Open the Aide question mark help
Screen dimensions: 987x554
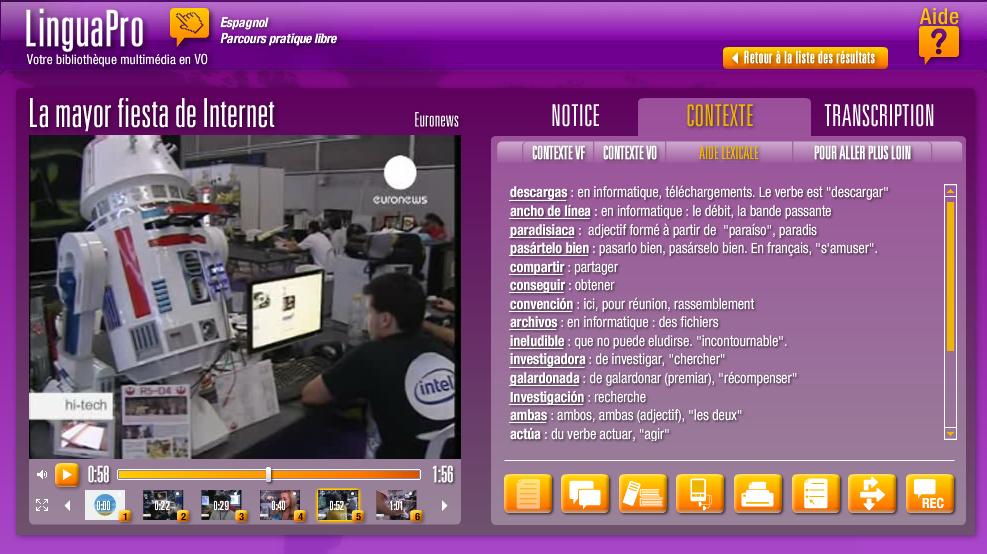pos(939,35)
